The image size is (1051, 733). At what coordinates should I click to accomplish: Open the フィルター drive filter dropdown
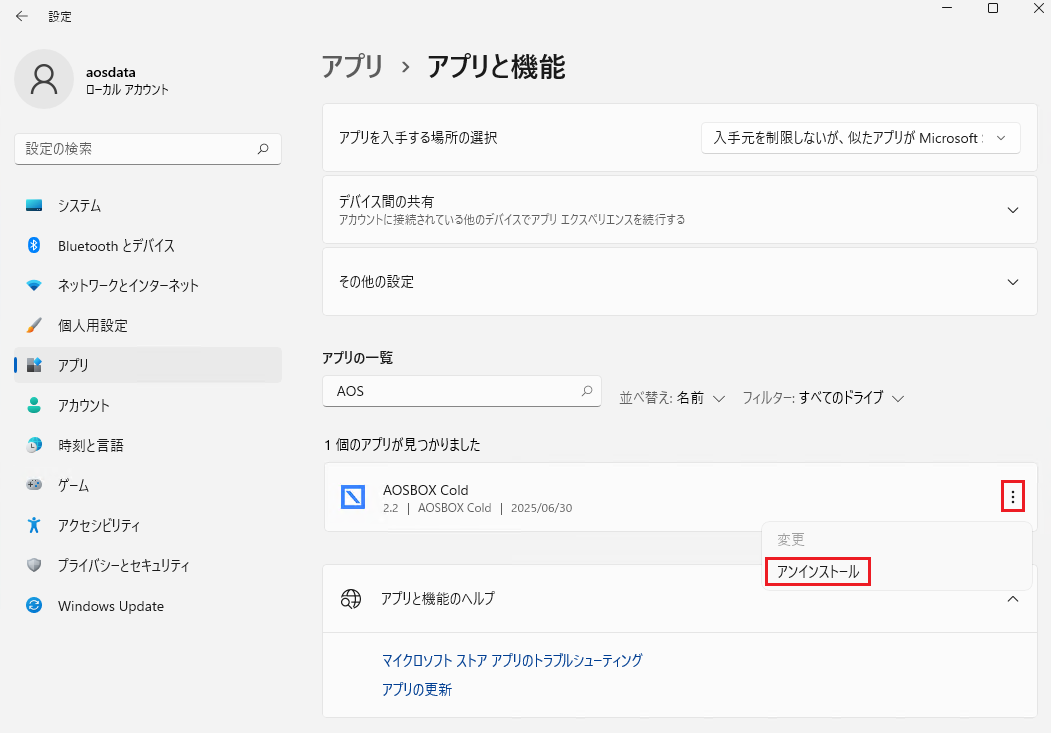(x=823, y=398)
